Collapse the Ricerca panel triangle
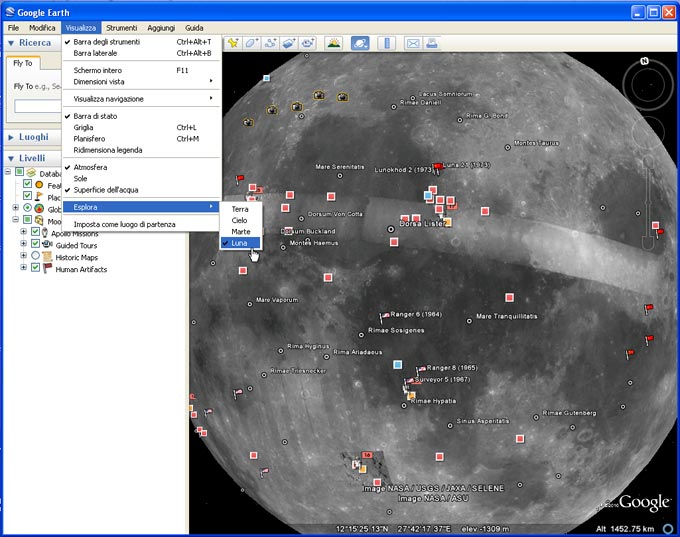This screenshot has width=680, height=537. coord(11,43)
